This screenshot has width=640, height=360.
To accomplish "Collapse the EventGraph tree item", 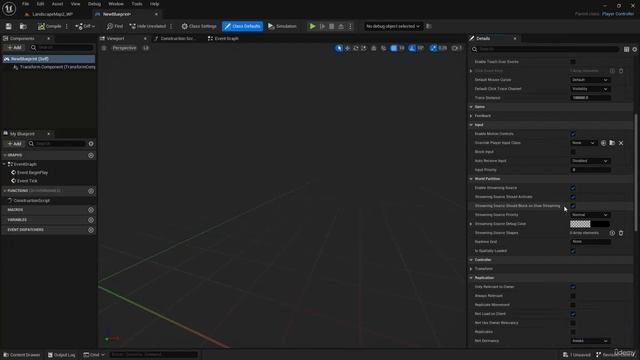I will click(4, 164).
